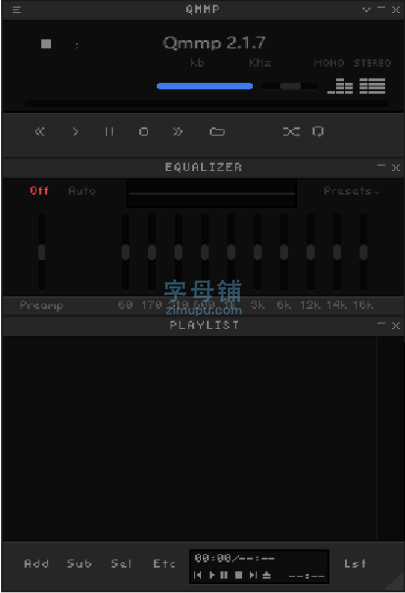Open the equalizer Presets dropdown
This screenshot has height=593, width=405.
click(x=351, y=191)
